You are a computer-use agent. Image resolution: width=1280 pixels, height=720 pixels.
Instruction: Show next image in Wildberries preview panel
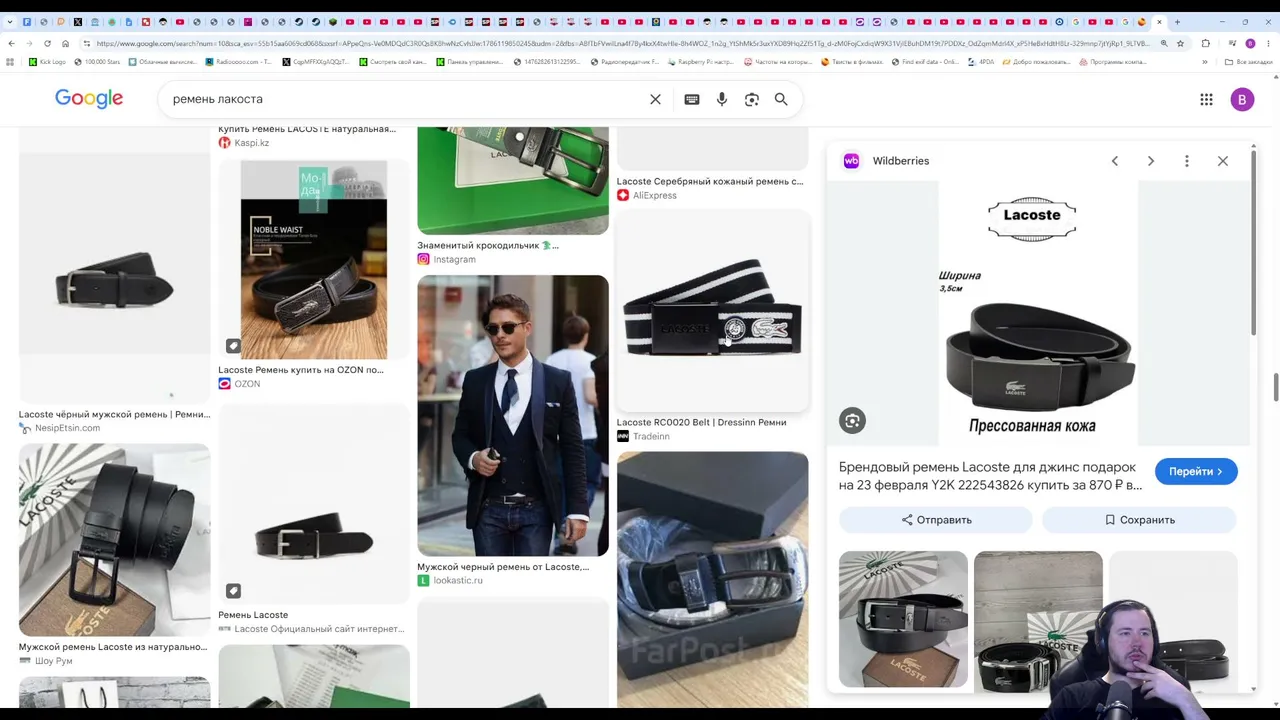1151,161
